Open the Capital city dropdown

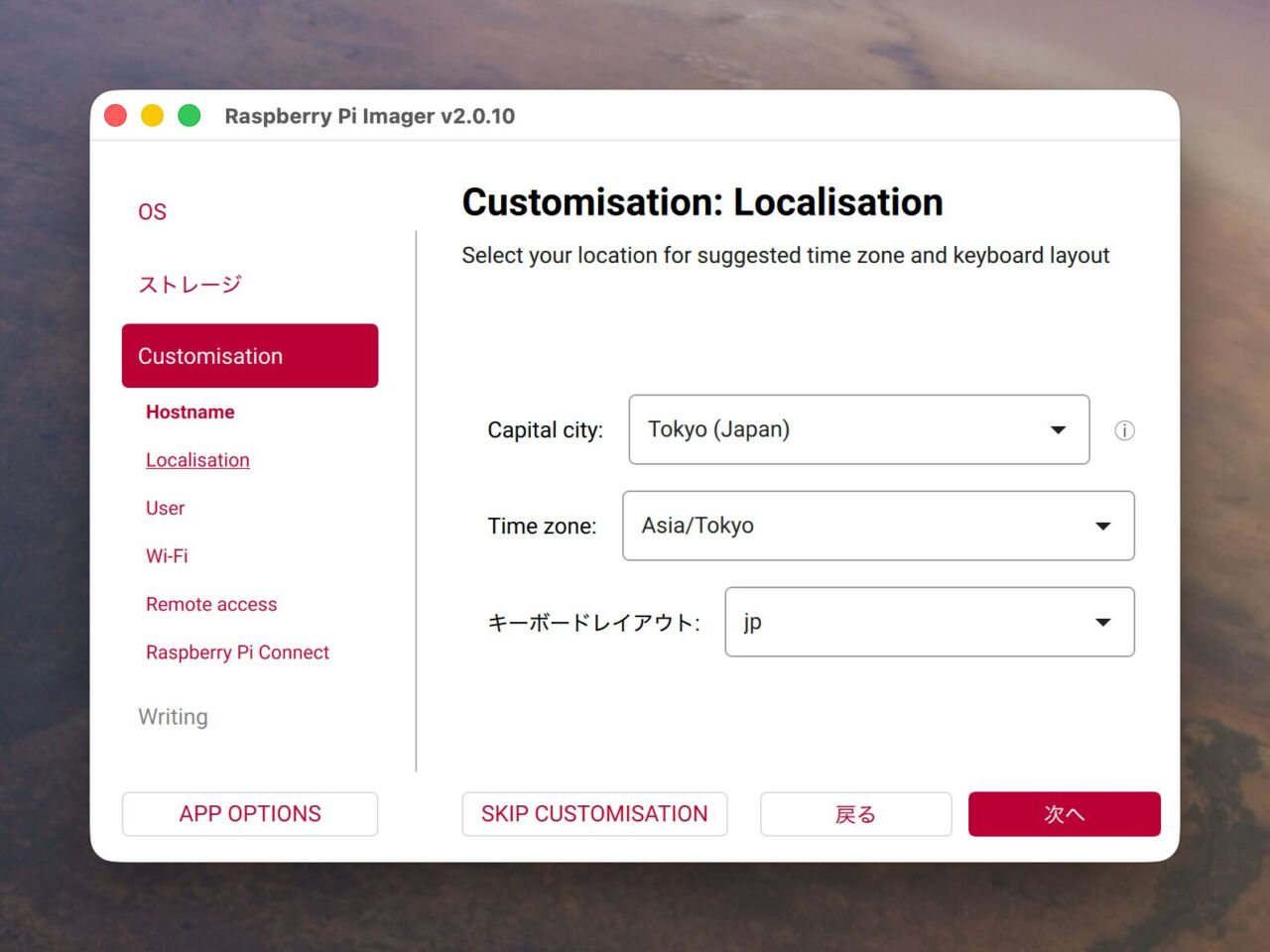tap(859, 429)
